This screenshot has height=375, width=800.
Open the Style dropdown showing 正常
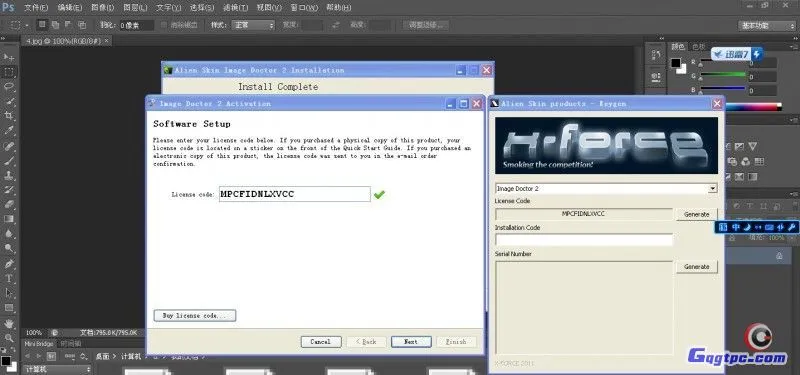(253, 25)
